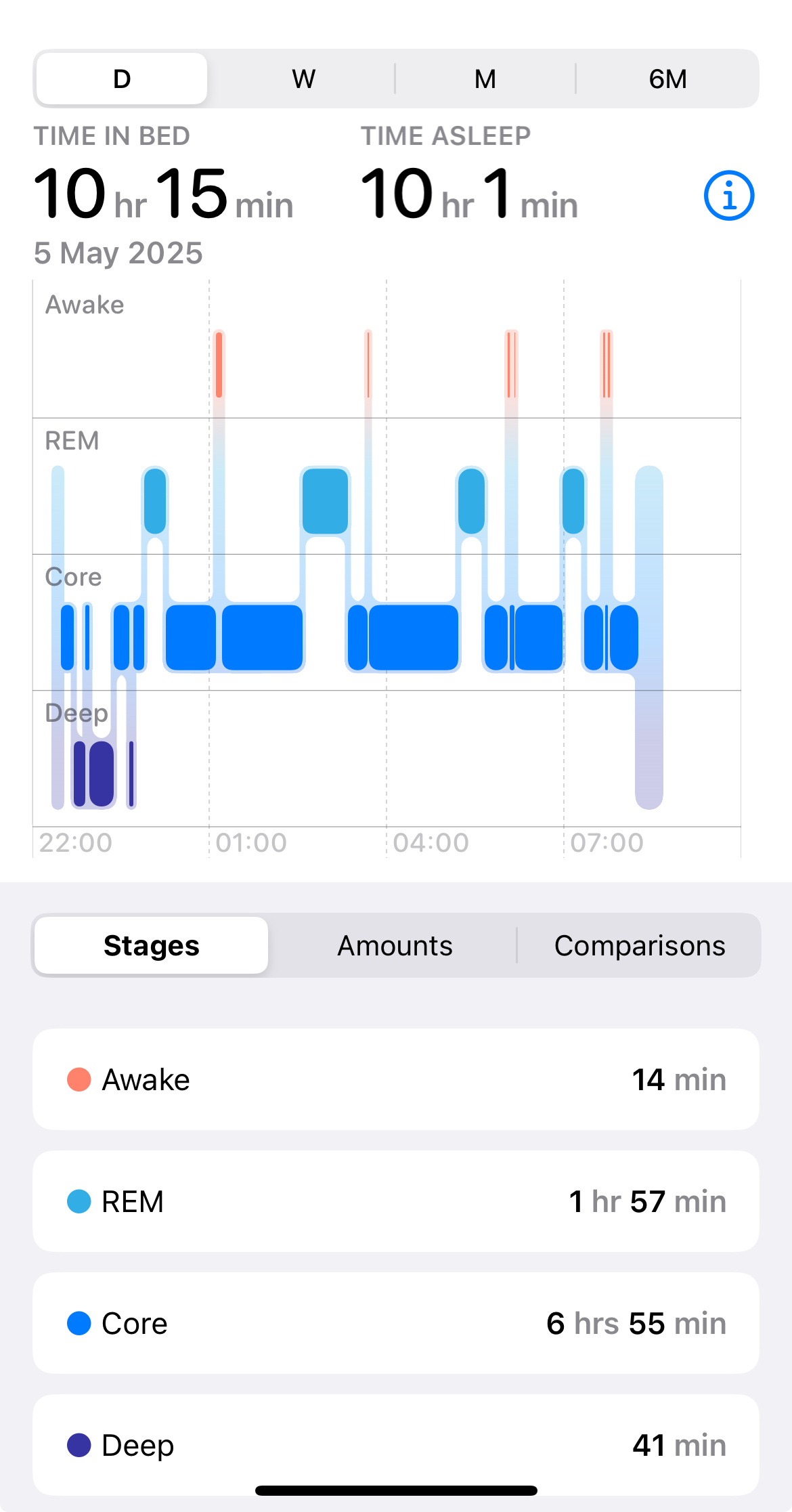Open the REM 1 hr 57 min row
Viewport: 792px width, 1512px height.
pyautogui.click(x=395, y=1201)
